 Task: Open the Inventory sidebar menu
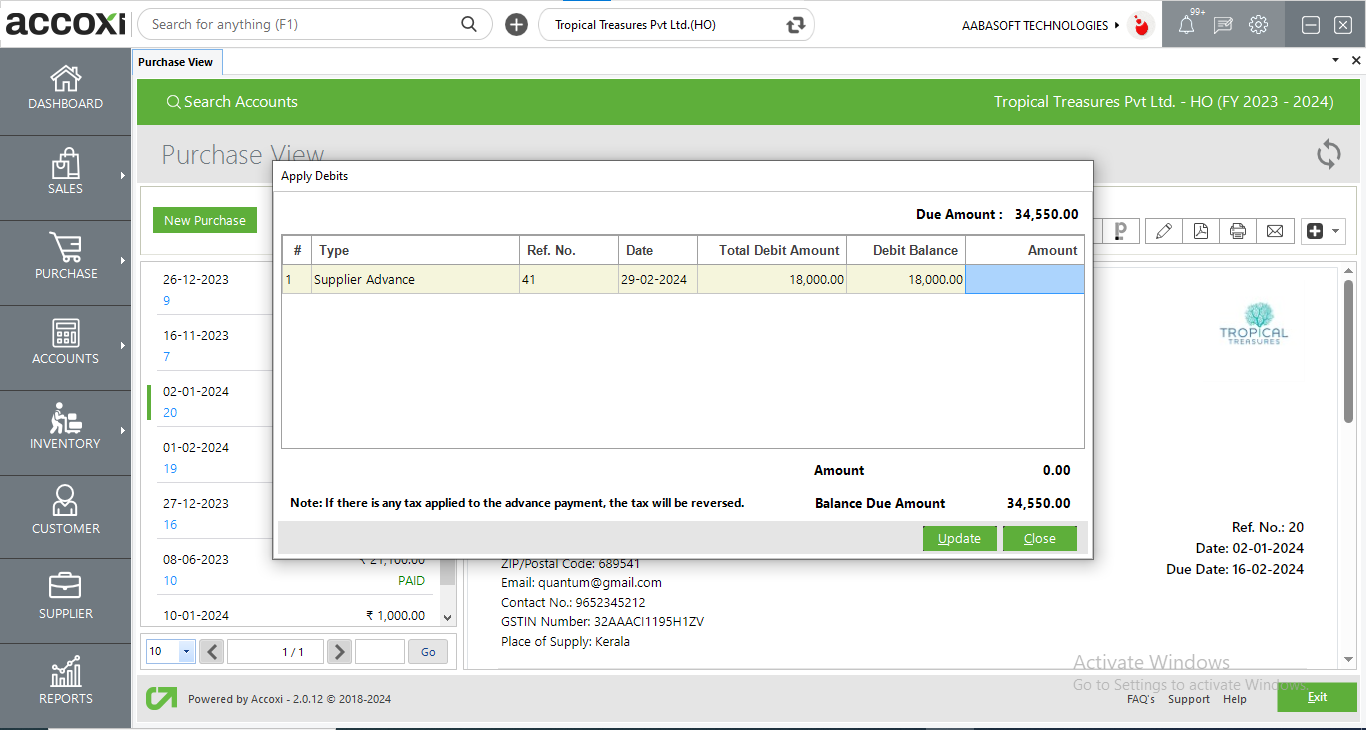point(65,428)
